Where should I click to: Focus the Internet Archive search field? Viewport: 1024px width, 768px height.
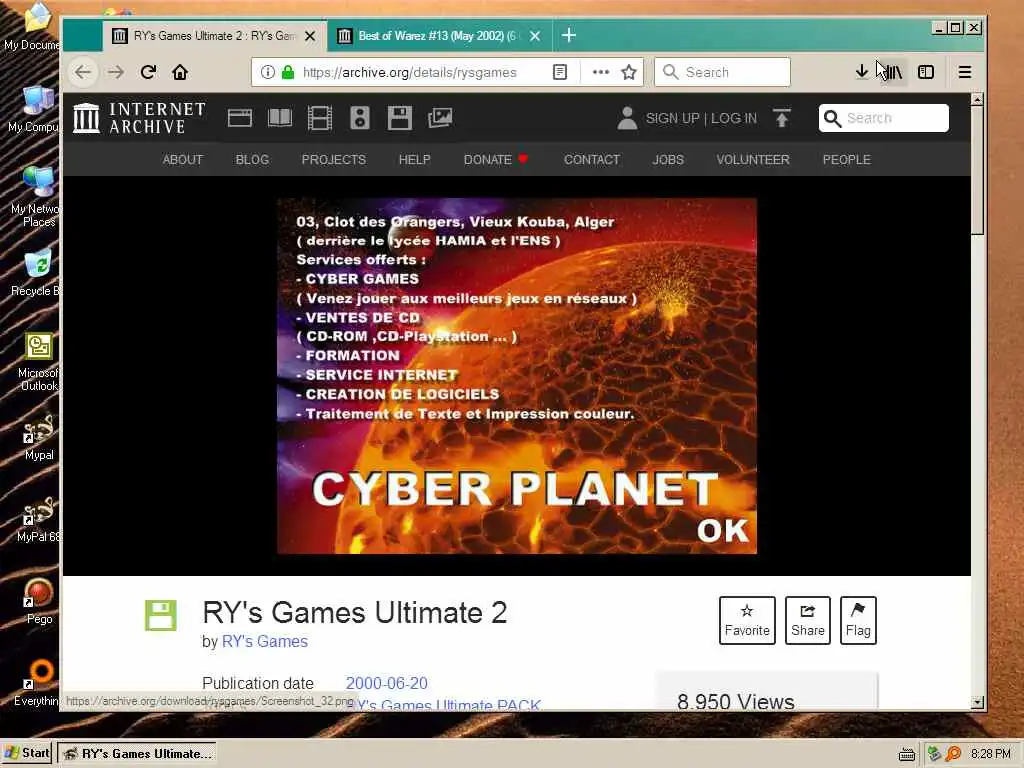[x=884, y=118]
